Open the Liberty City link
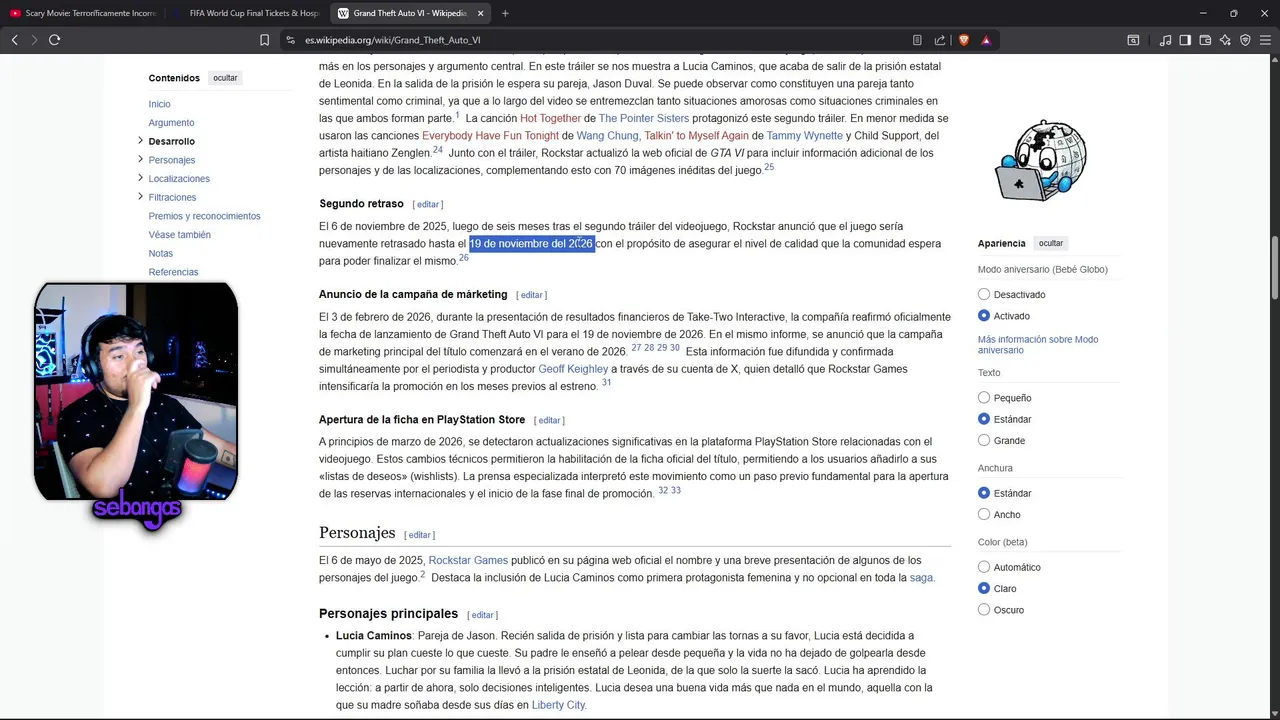1280x720 pixels. pos(558,705)
